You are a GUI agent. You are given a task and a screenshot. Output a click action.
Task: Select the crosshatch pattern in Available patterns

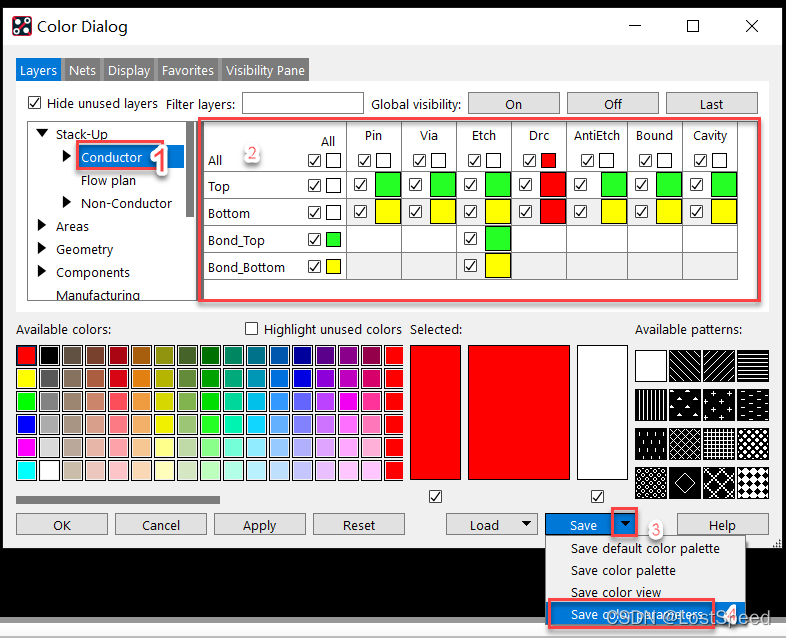[x=685, y=443]
